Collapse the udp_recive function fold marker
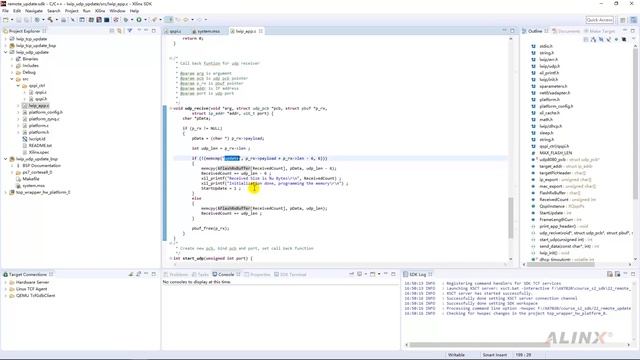This screenshot has width=640, height=360. (171, 109)
